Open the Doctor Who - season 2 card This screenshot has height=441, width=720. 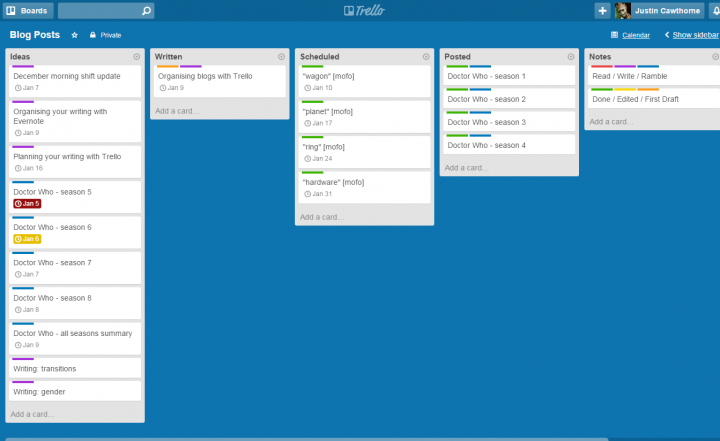point(509,98)
